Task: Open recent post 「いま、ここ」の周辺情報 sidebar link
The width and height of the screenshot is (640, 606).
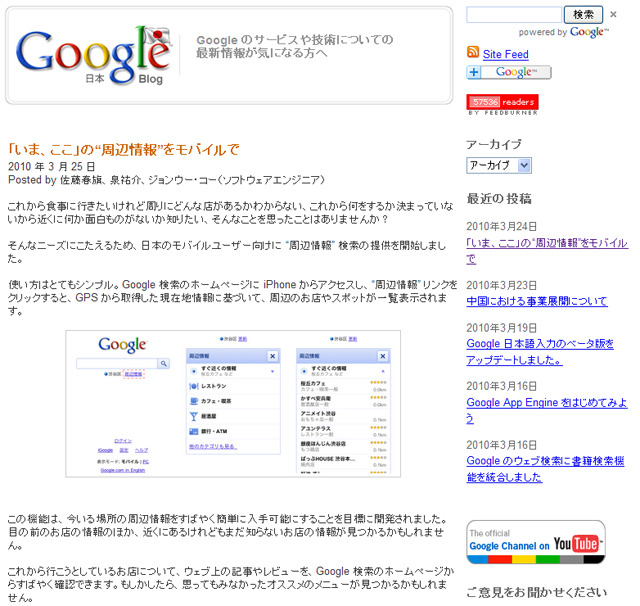Action: pos(547,251)
